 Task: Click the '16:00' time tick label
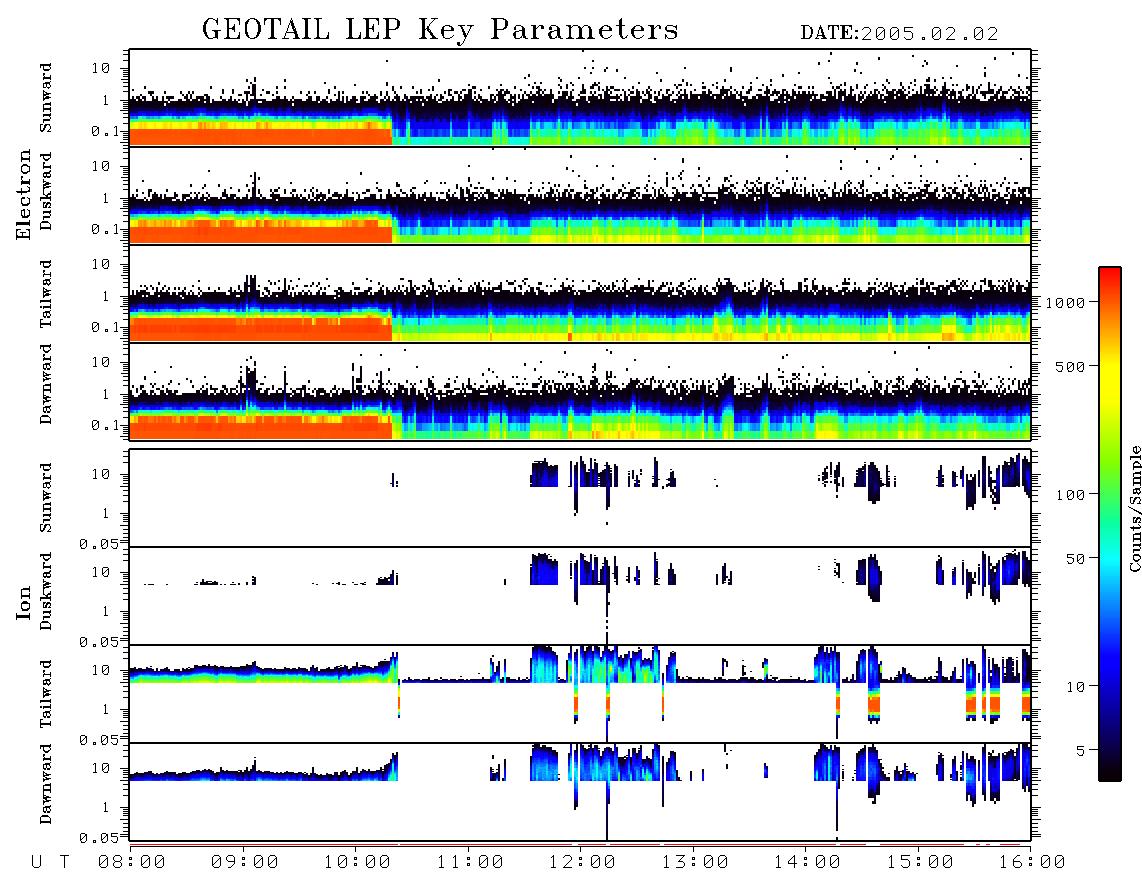1032,862
